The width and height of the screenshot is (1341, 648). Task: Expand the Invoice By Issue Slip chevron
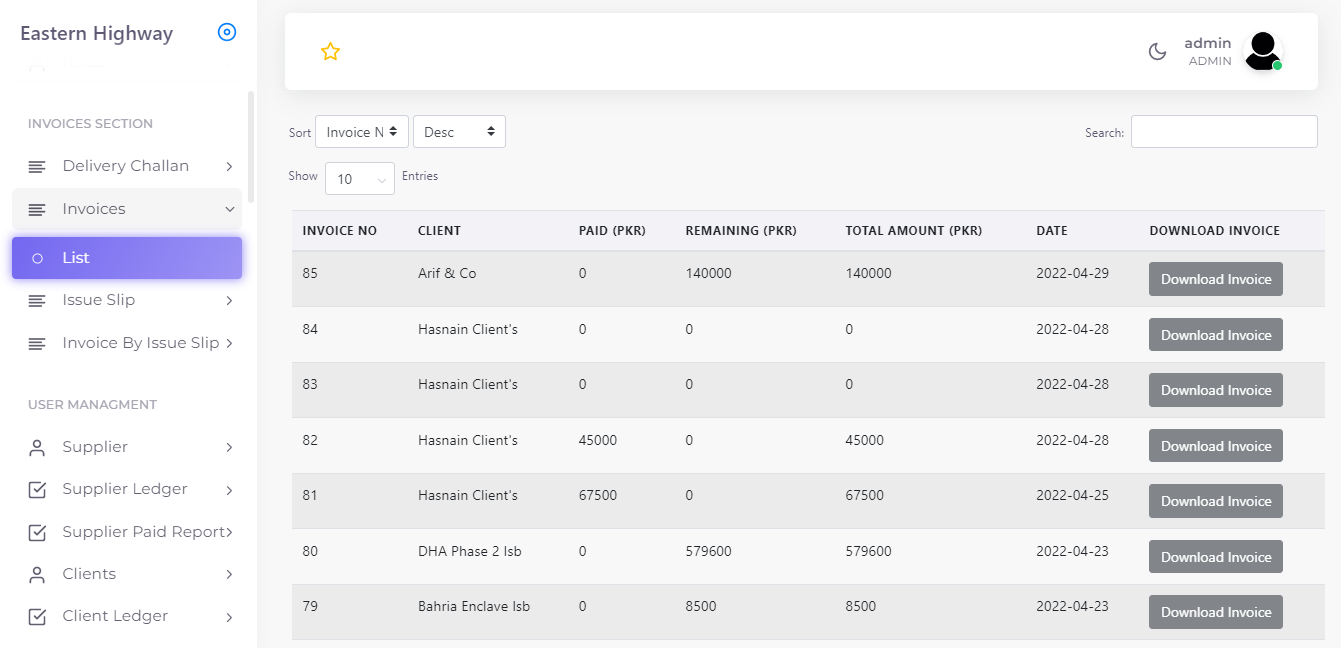coord(229,343)
